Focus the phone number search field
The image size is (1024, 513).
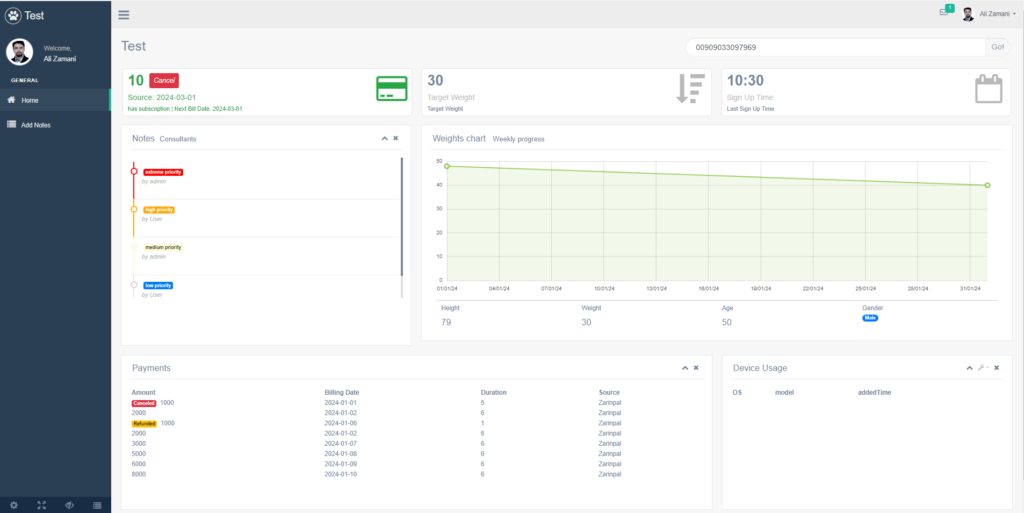coord(835,47)
